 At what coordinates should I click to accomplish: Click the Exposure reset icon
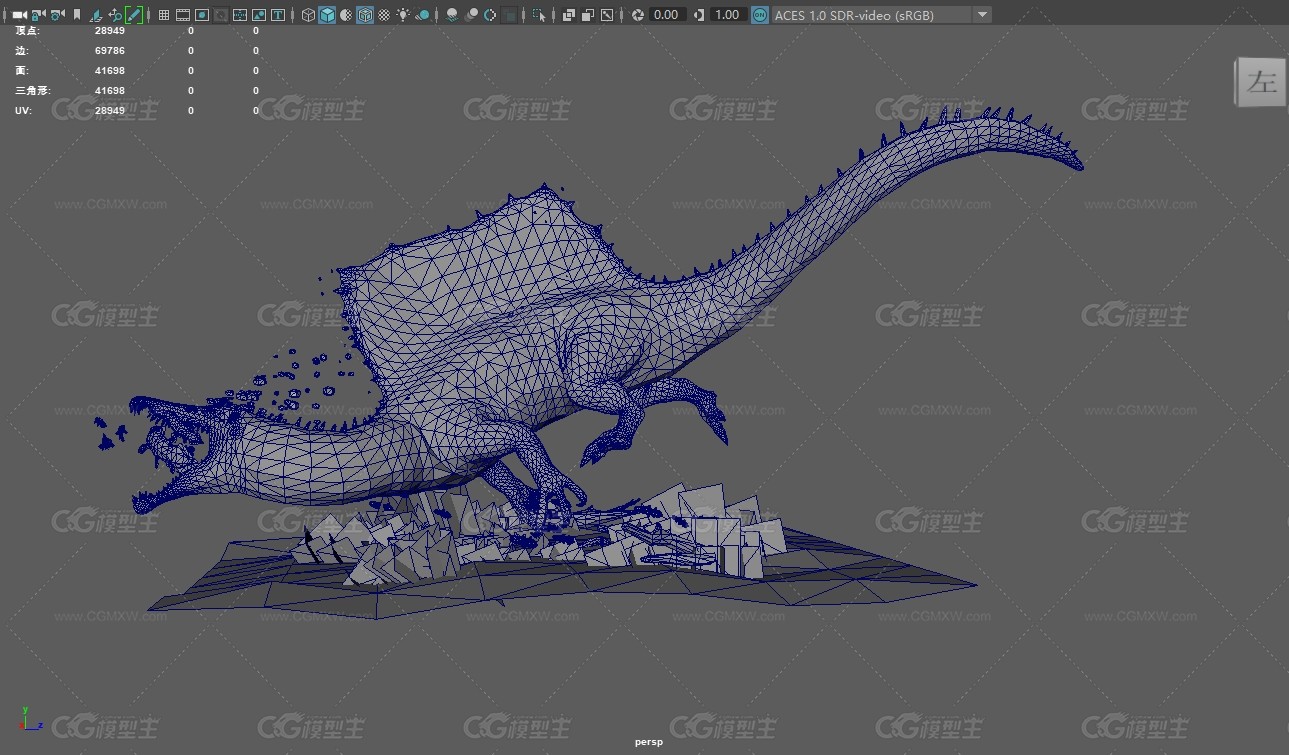point(637,15)
